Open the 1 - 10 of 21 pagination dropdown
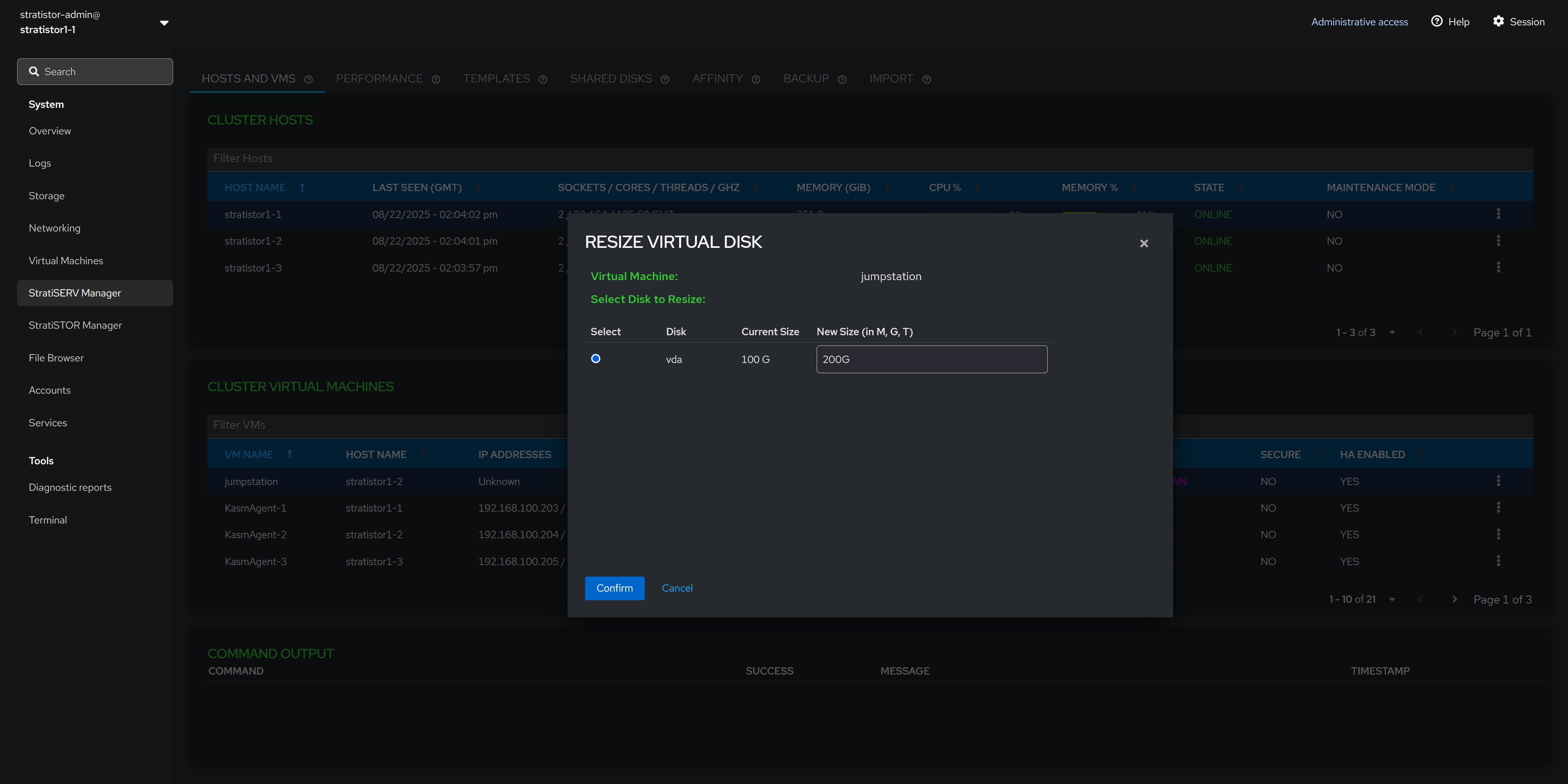This screenshot has height=784, width=1568. click(x=1392, y=599)
